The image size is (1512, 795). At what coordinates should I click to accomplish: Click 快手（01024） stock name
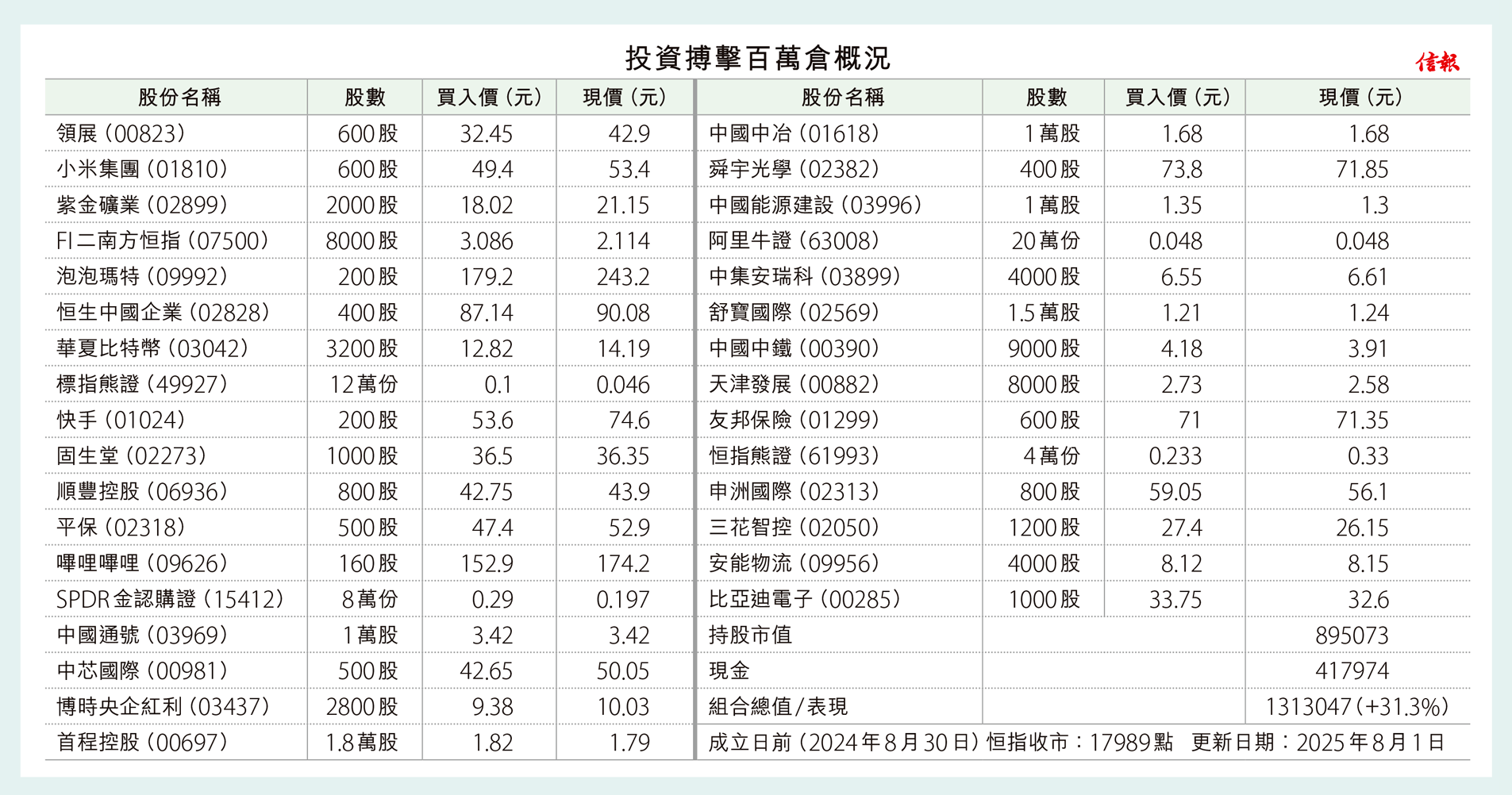point(121,420)
